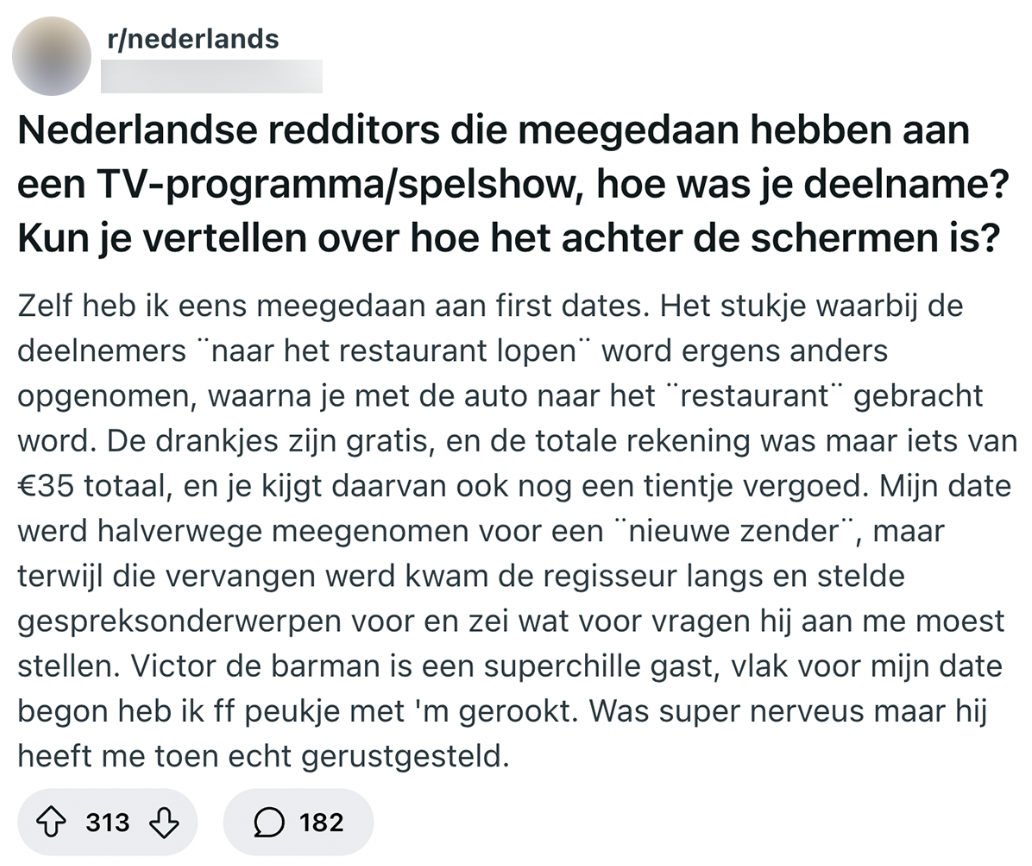Toggle your upvote on this post
This screenshot has width=1032, height=866.
tap(49, 822)
